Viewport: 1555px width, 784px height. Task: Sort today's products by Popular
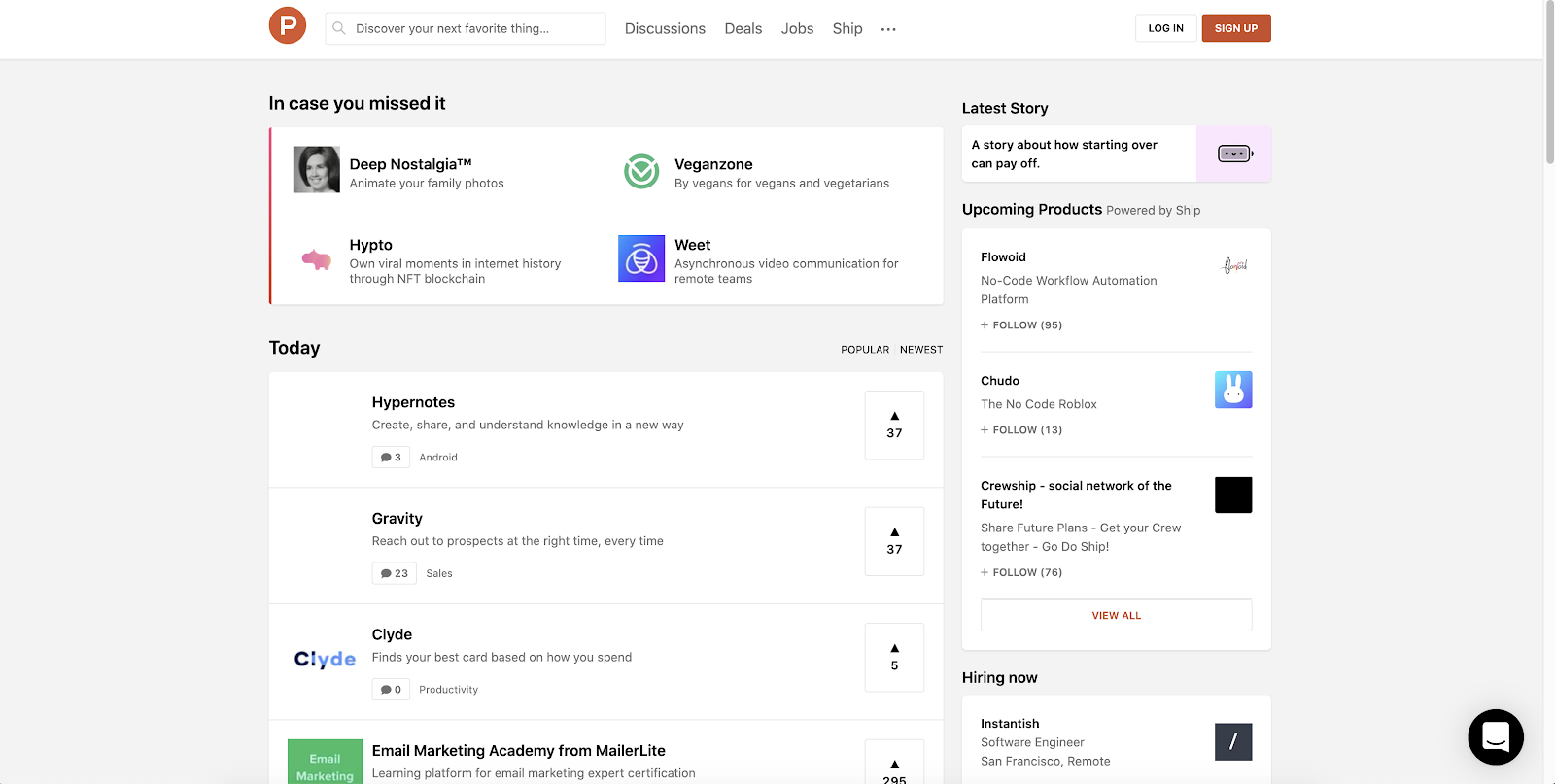(x=865, y=350)
